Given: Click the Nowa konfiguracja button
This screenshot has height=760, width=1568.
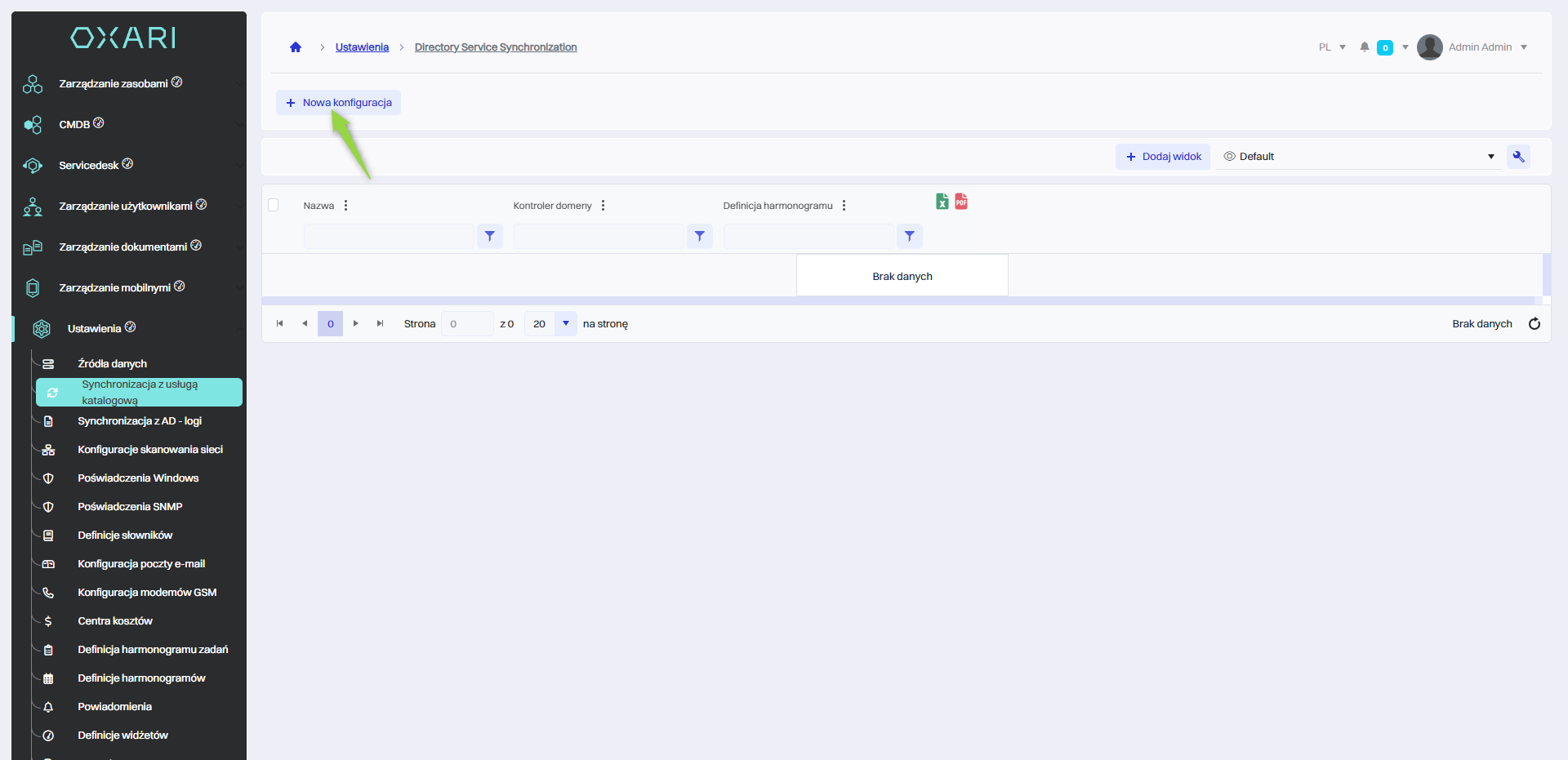Looking at the screenshot, I should coord(339,103).
